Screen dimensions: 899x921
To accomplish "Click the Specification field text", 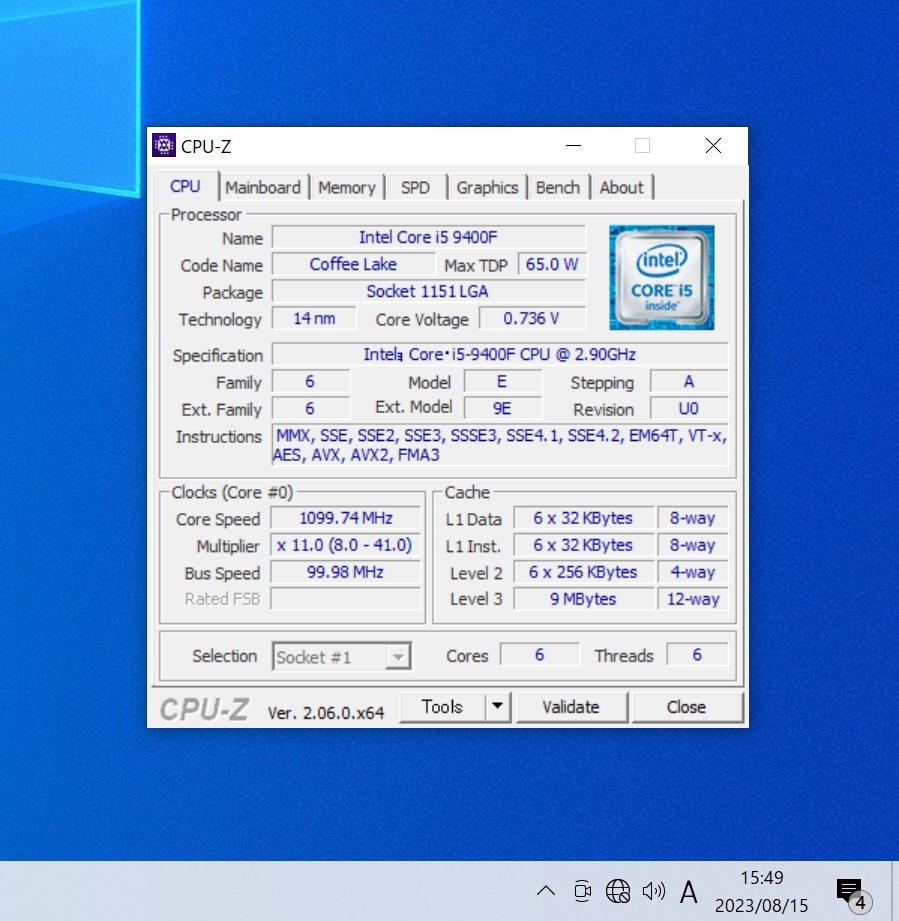I will (x=500, y=355).
